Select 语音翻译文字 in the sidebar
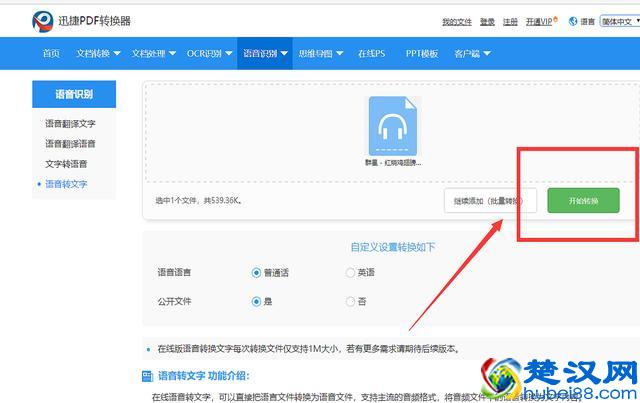 (x=70, y=123)
